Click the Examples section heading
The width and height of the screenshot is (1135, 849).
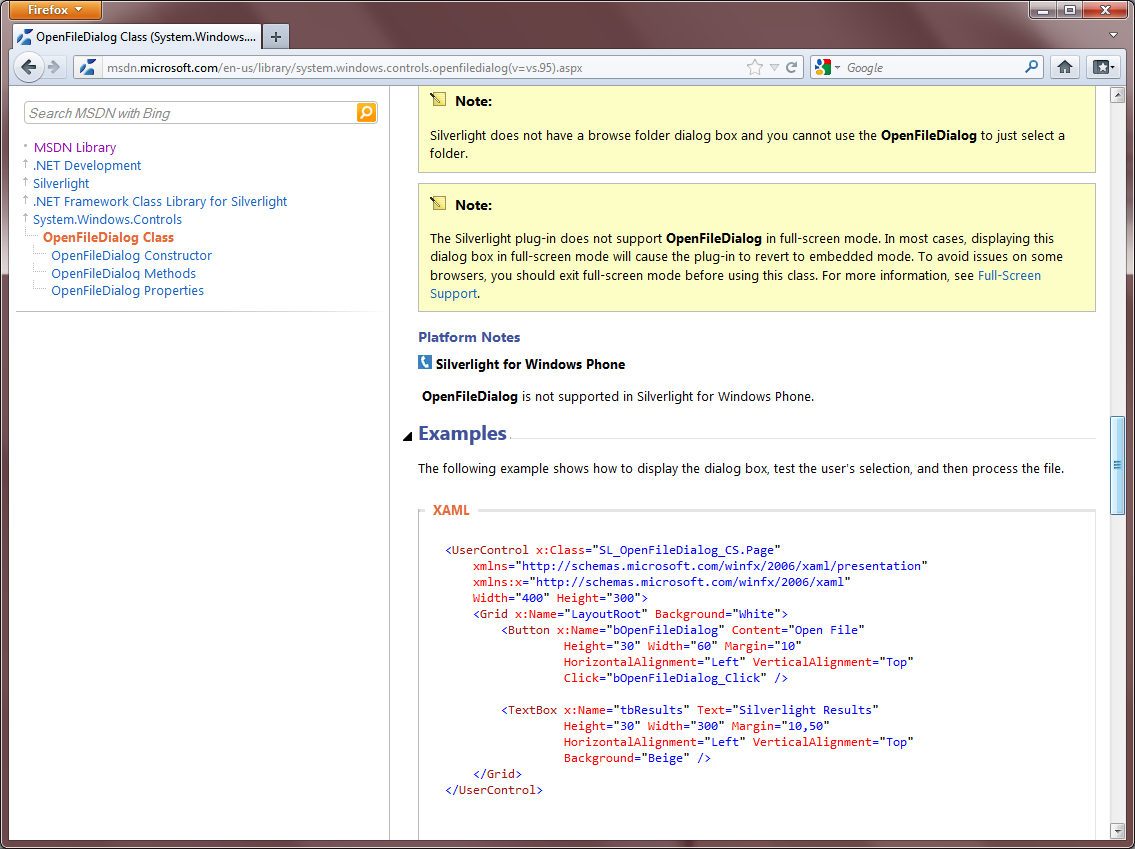[x=462, y=433]
